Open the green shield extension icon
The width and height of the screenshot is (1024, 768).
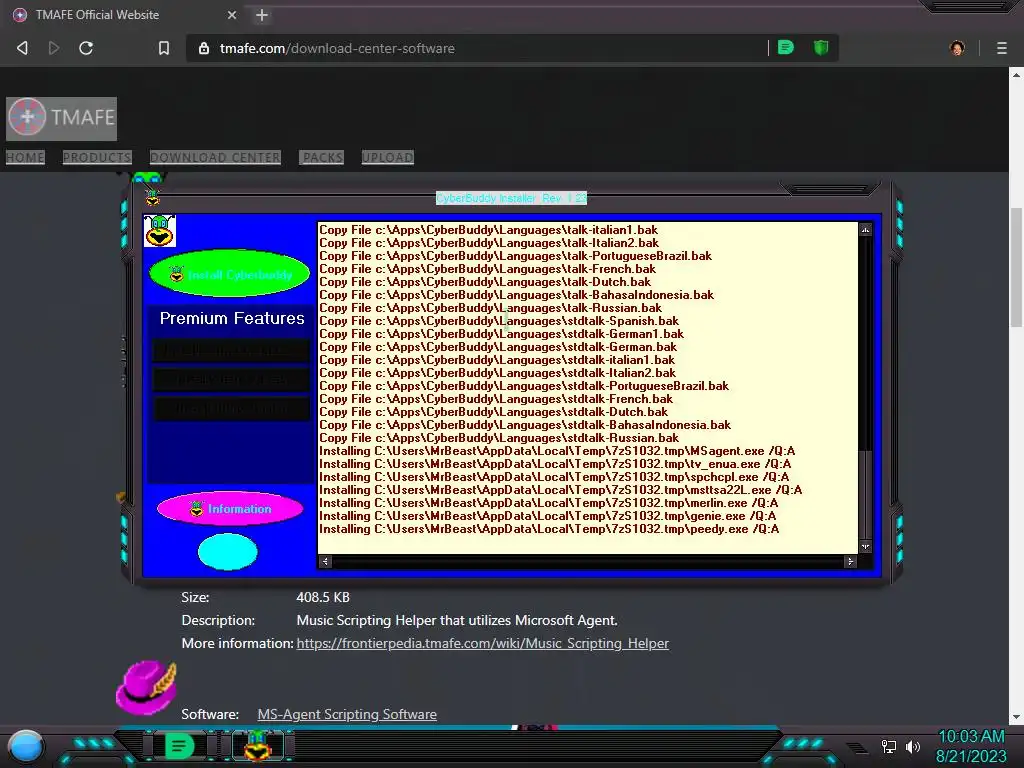point(821,48)
